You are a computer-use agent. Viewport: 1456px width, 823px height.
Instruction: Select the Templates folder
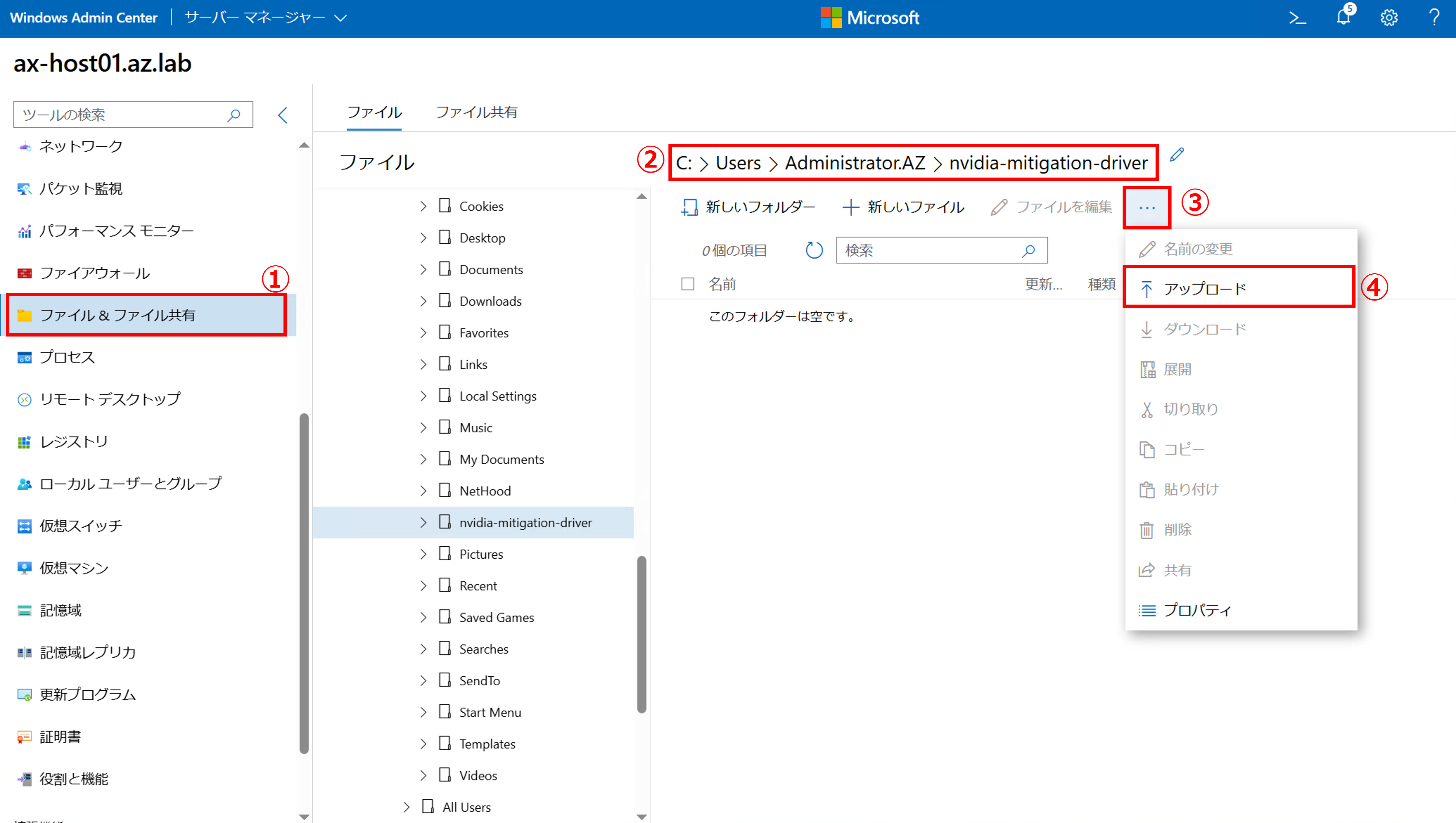(x=487, y=745)
